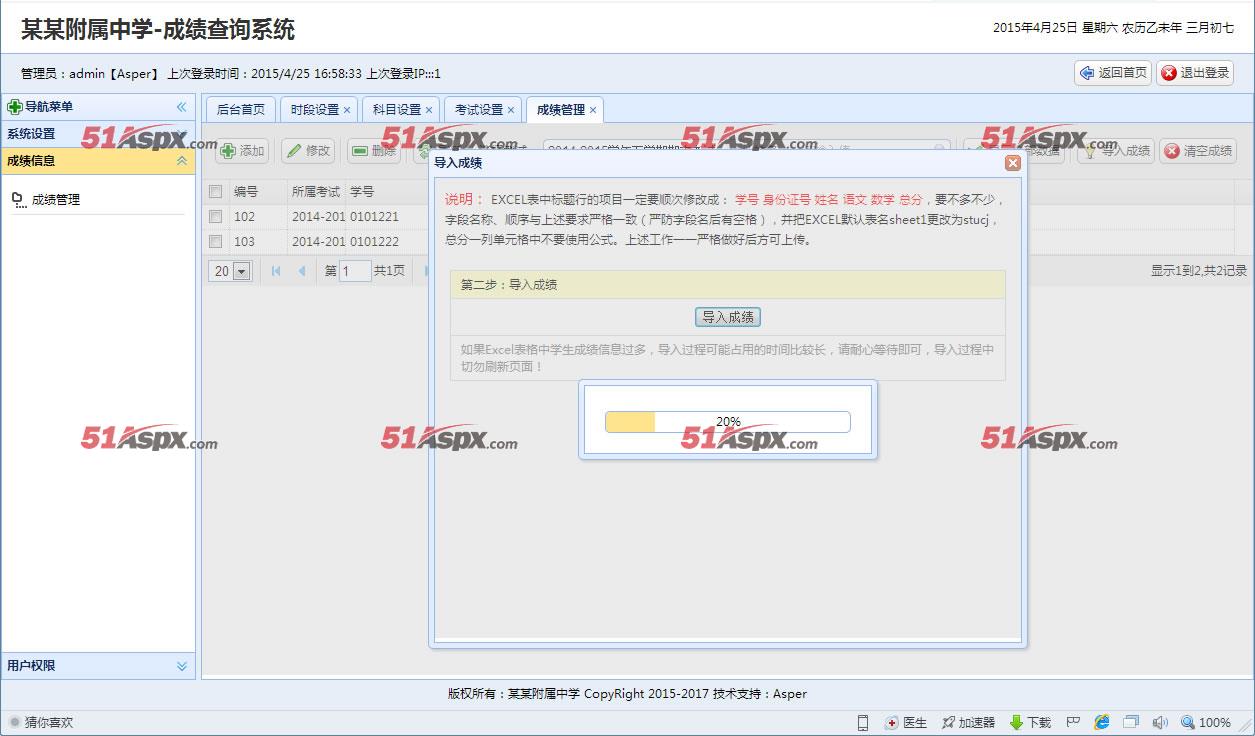The width and height of the screenshot is (1255, 736).
Task: Collapse the 导航菜单 sidebar panel
Action: 182,107
